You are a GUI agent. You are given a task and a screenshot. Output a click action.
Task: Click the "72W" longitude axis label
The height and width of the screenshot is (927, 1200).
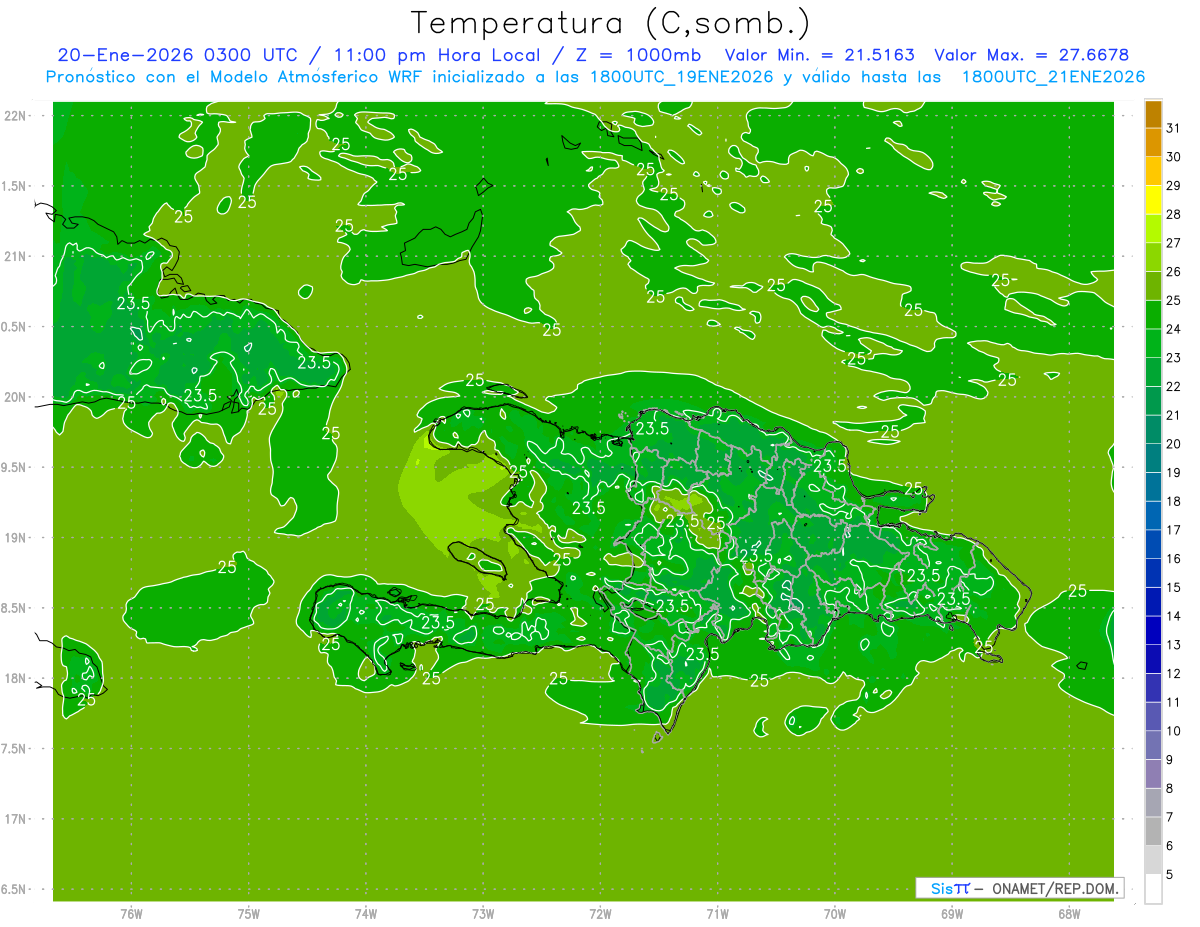coord(601,914)
